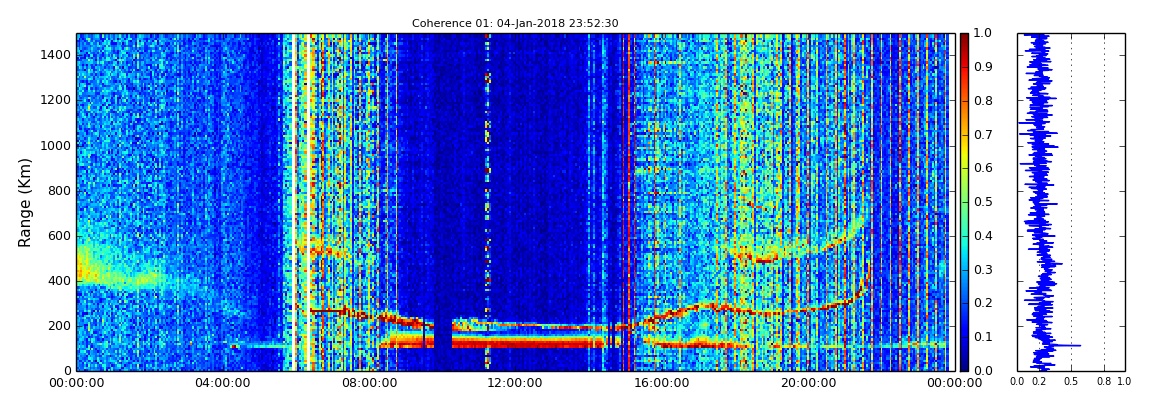Click the 0.2 tick under the profile plot
Viewport: 1150px width, 407px height.
click(1039, 382)
